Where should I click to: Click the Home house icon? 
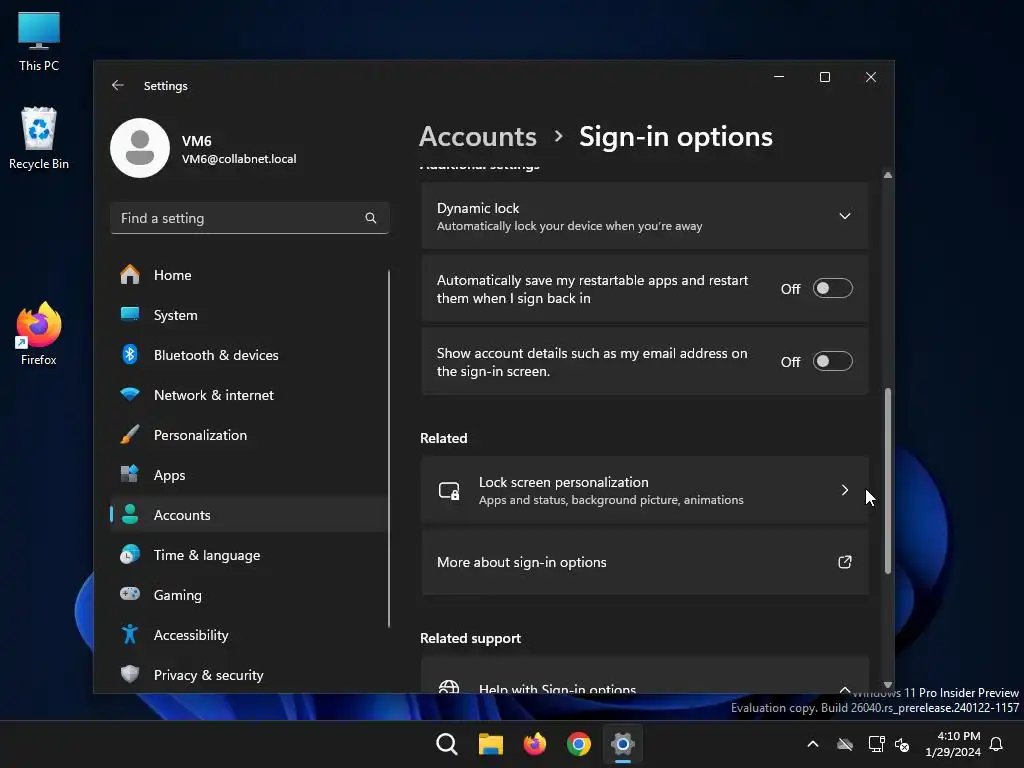(130, 275)
